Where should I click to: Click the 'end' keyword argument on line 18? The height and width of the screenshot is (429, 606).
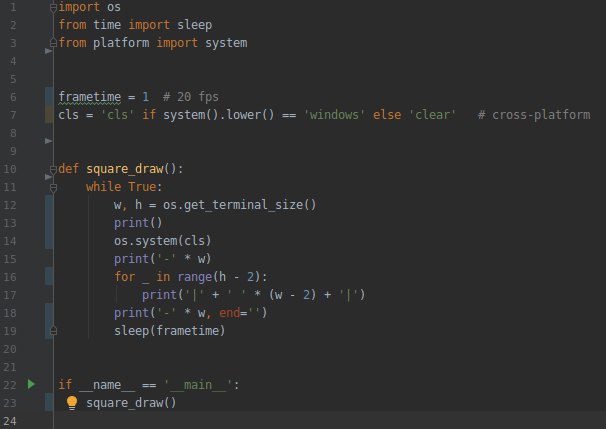click(229, 313)
